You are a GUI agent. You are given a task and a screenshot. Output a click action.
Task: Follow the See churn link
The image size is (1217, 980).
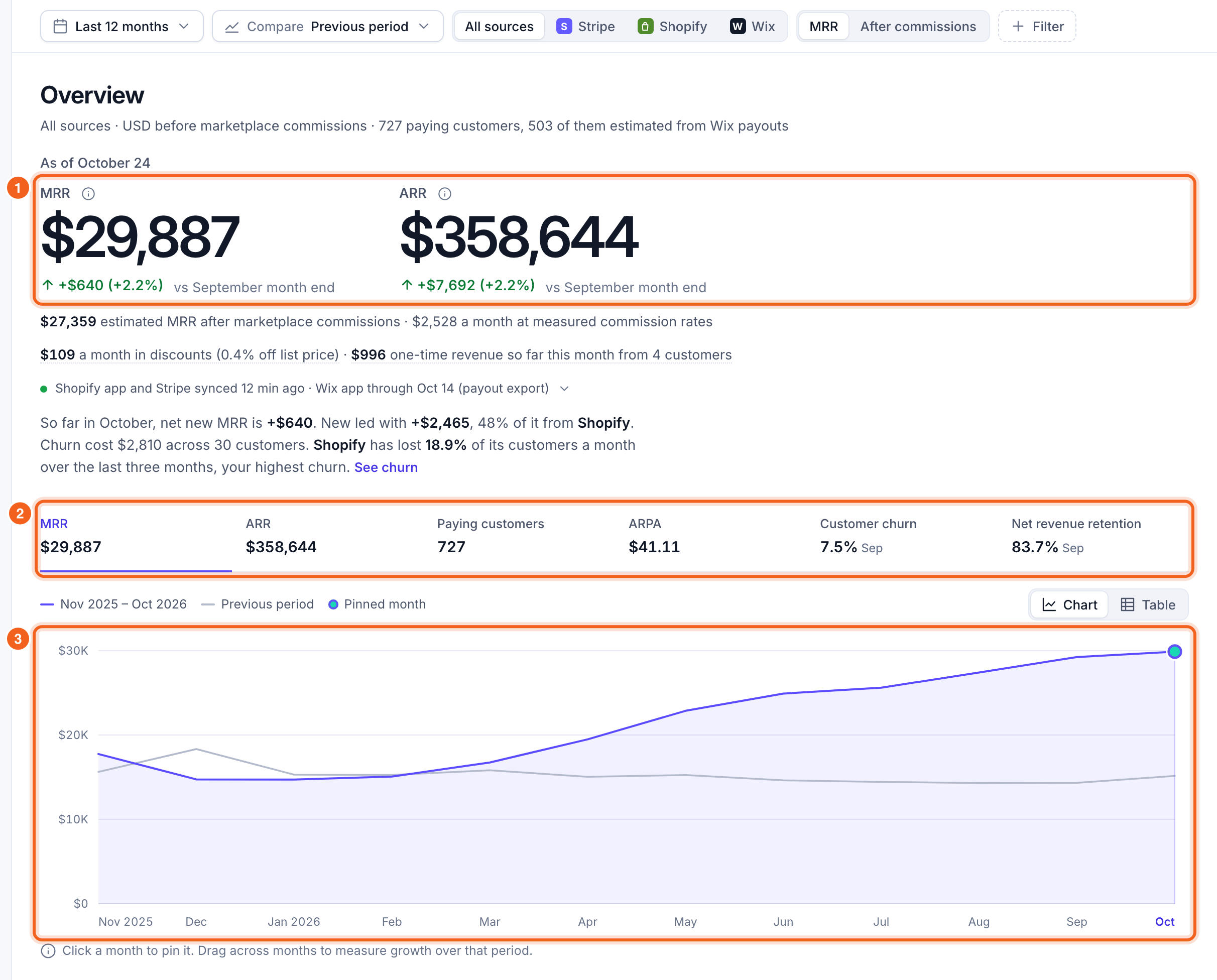386,467
